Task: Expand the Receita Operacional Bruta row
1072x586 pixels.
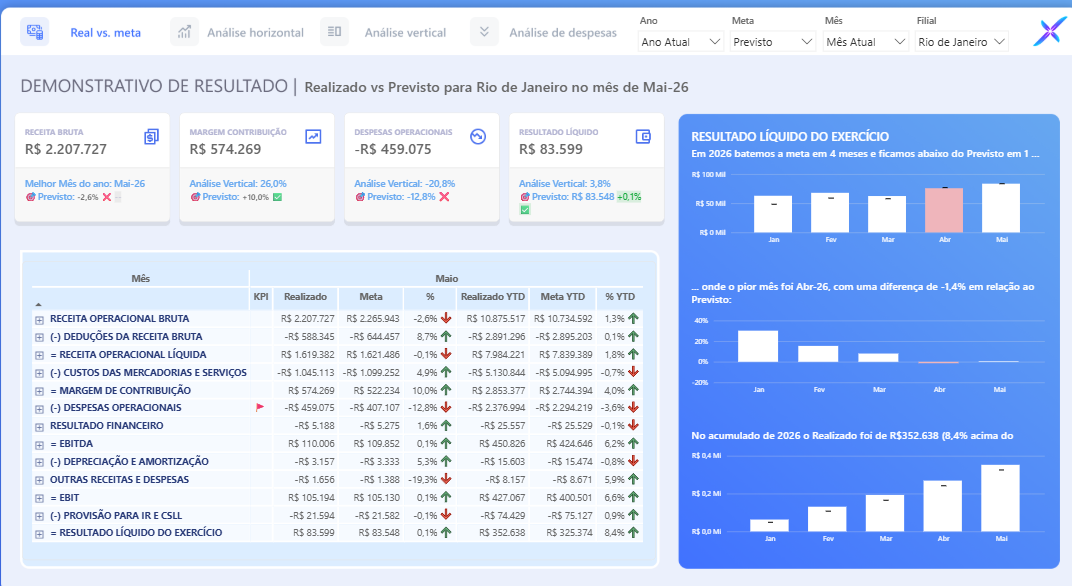Action: coord(39,319)
